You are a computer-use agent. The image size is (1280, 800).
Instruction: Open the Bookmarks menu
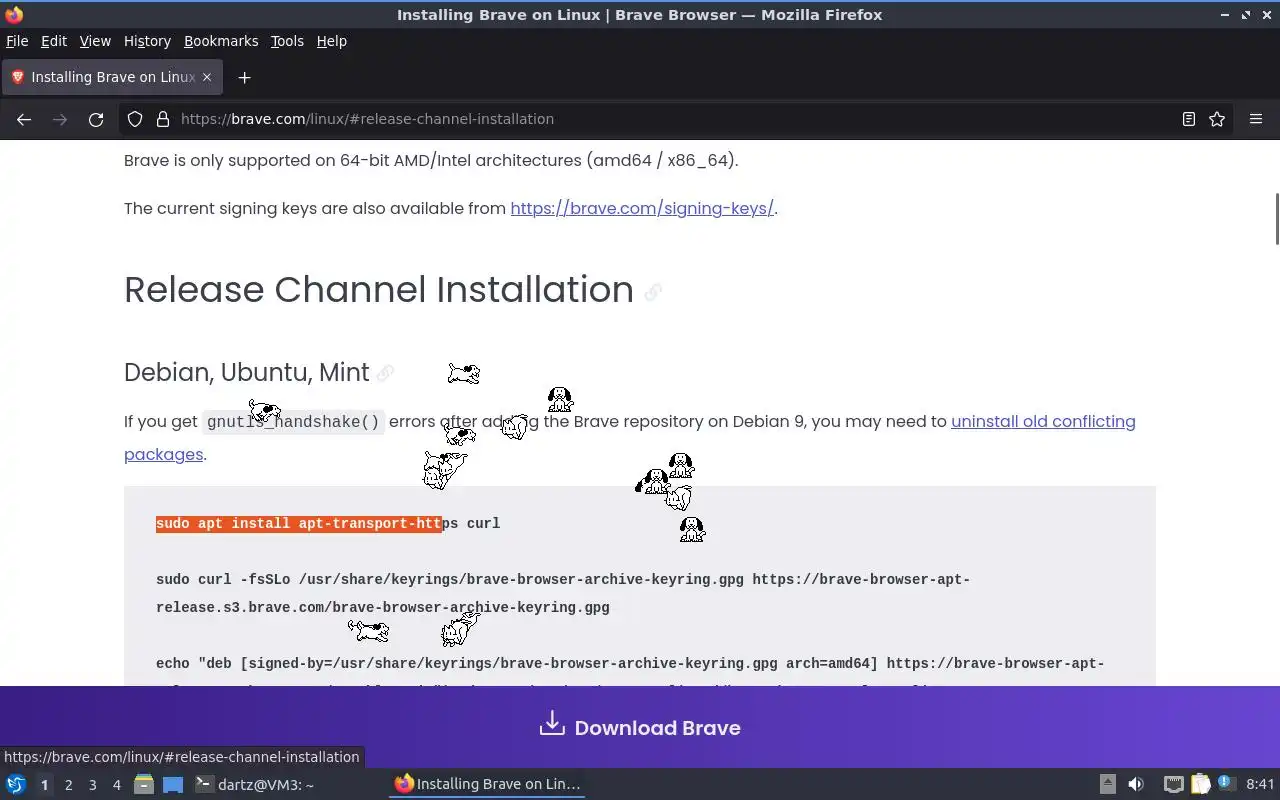pos(221,41)
